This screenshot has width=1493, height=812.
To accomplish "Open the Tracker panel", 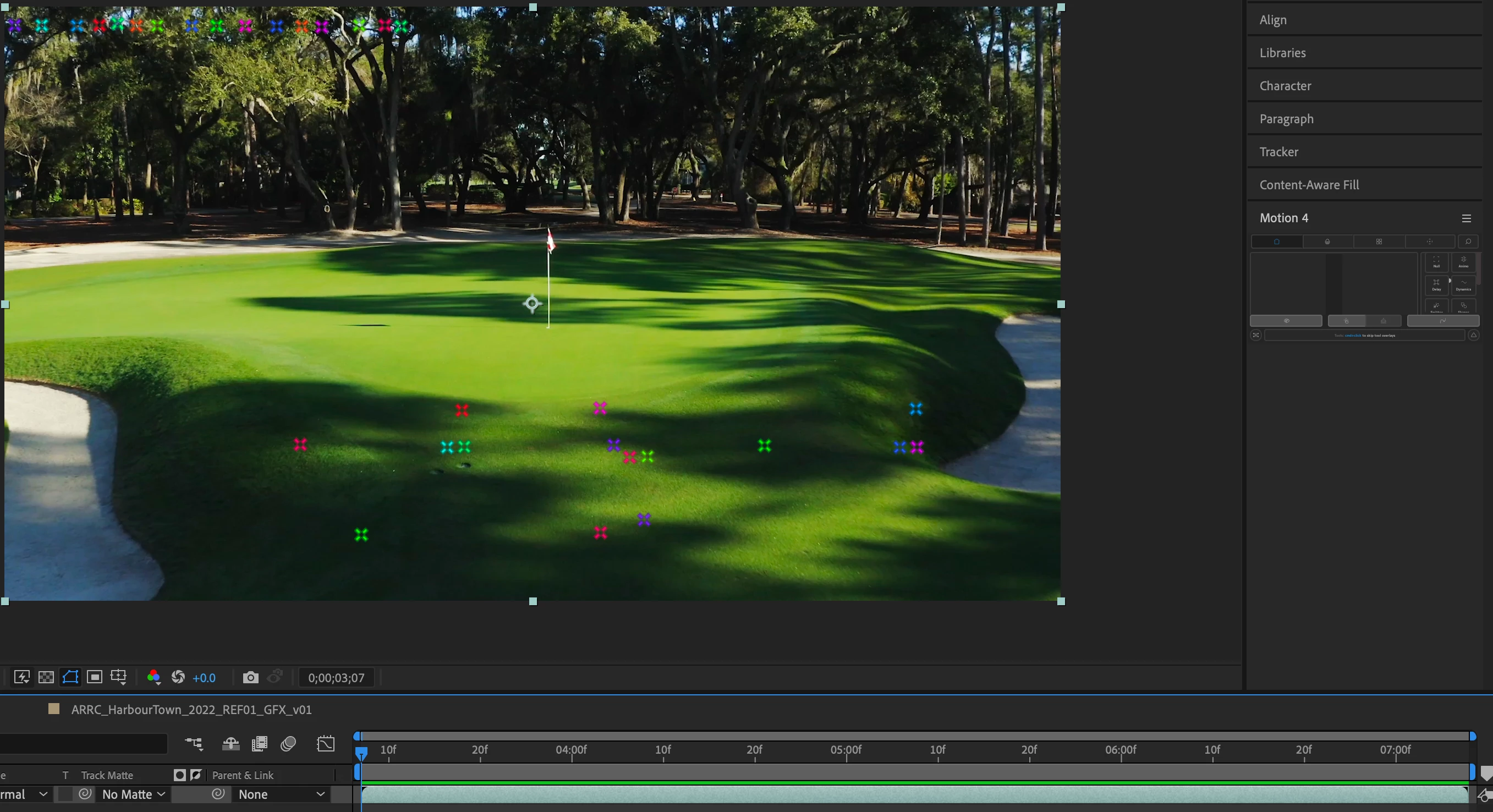I will pyautogui.click(x=1278, y=152).
